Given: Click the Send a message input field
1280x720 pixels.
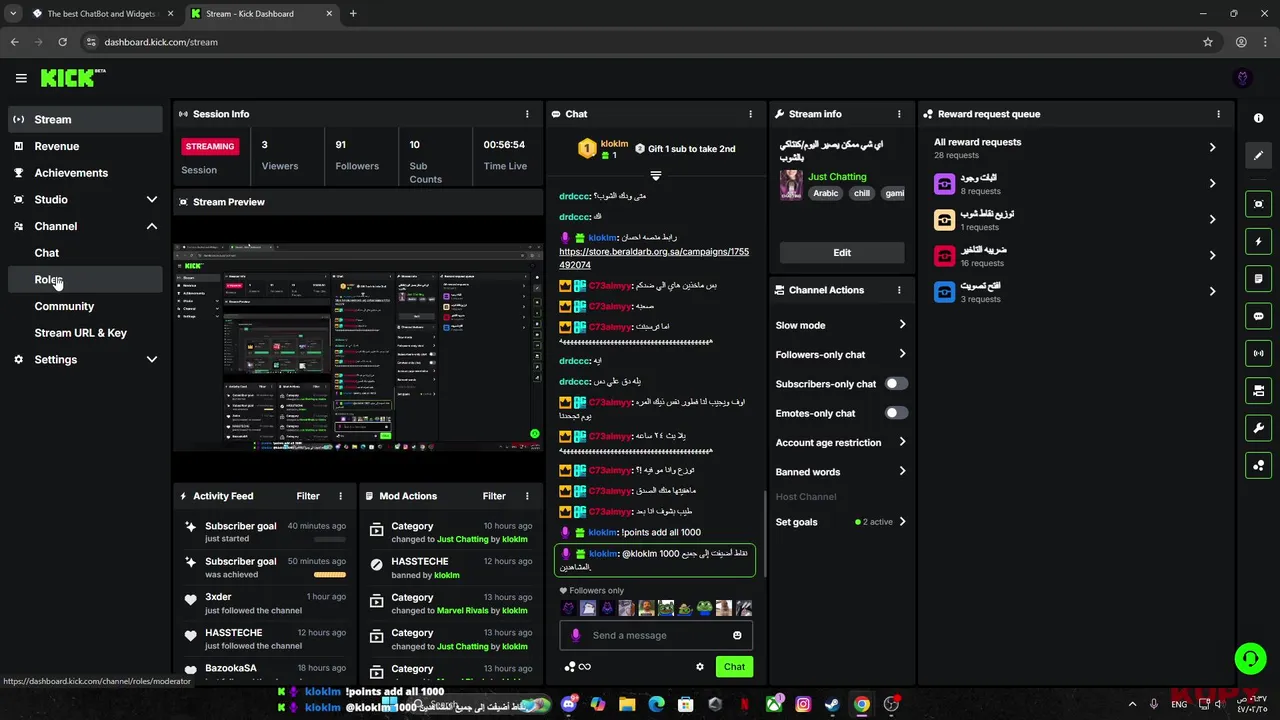Looking at the screenshot, I should (656, 635).
